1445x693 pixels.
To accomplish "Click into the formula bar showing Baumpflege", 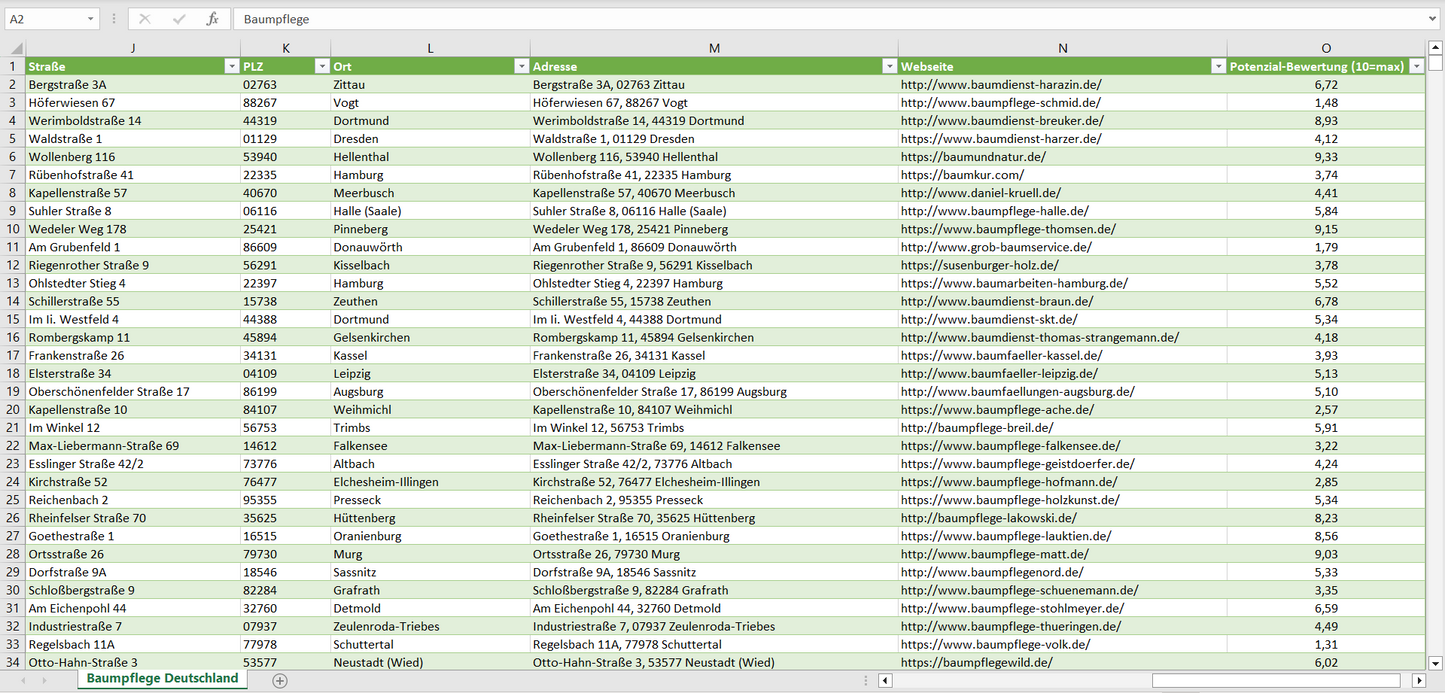I will pos(800,19).
